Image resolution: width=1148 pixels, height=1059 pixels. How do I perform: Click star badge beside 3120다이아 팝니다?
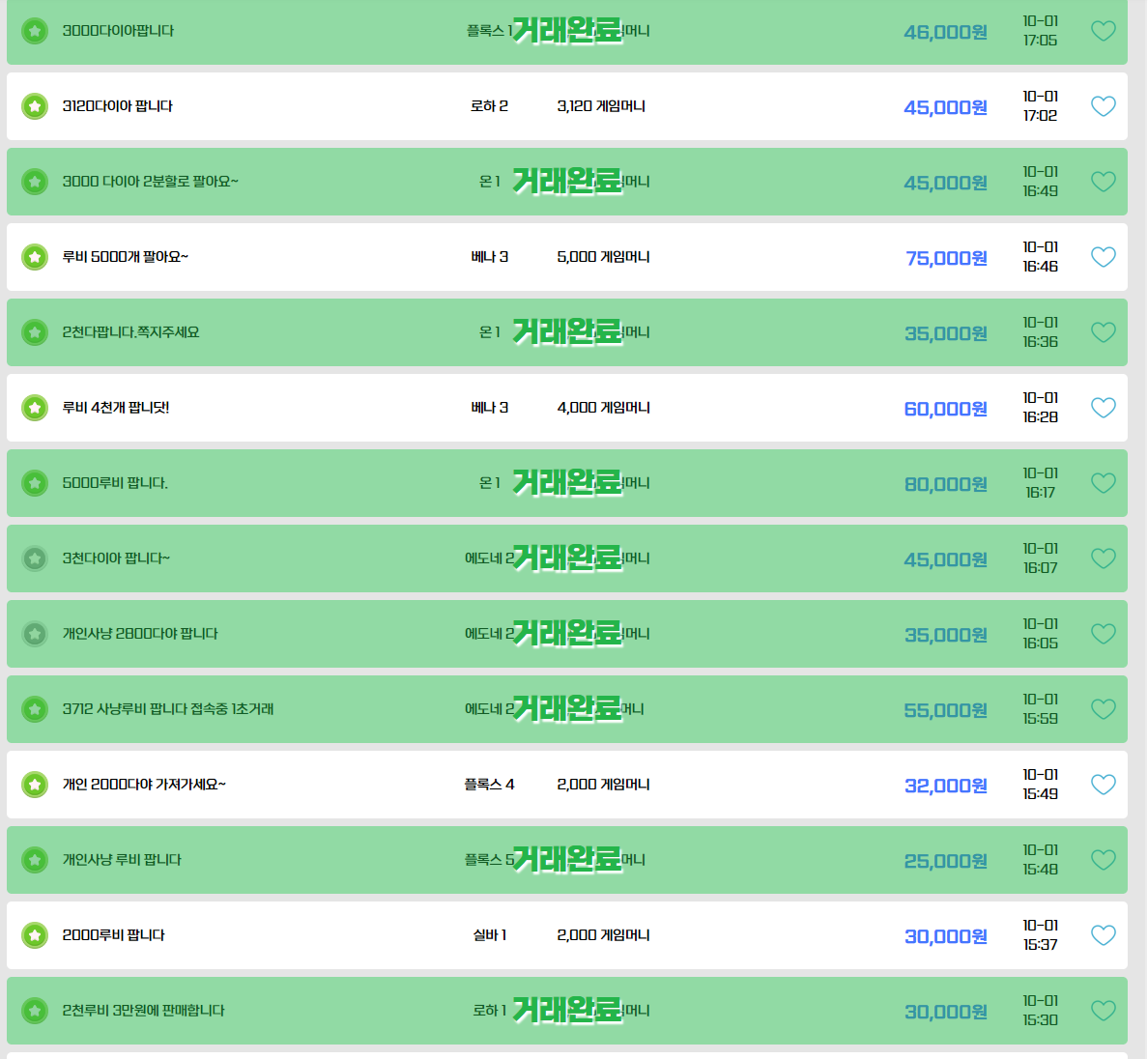click(35, 106)
